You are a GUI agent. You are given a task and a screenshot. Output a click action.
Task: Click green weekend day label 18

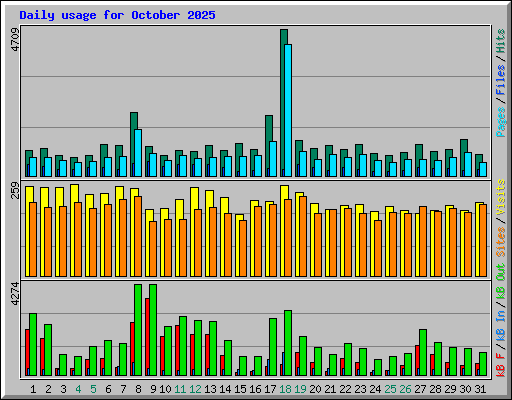click(x=285, y=389)
